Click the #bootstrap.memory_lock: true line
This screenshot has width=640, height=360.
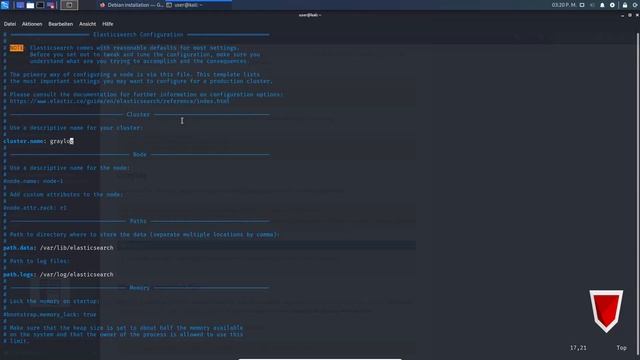(50, 314)
